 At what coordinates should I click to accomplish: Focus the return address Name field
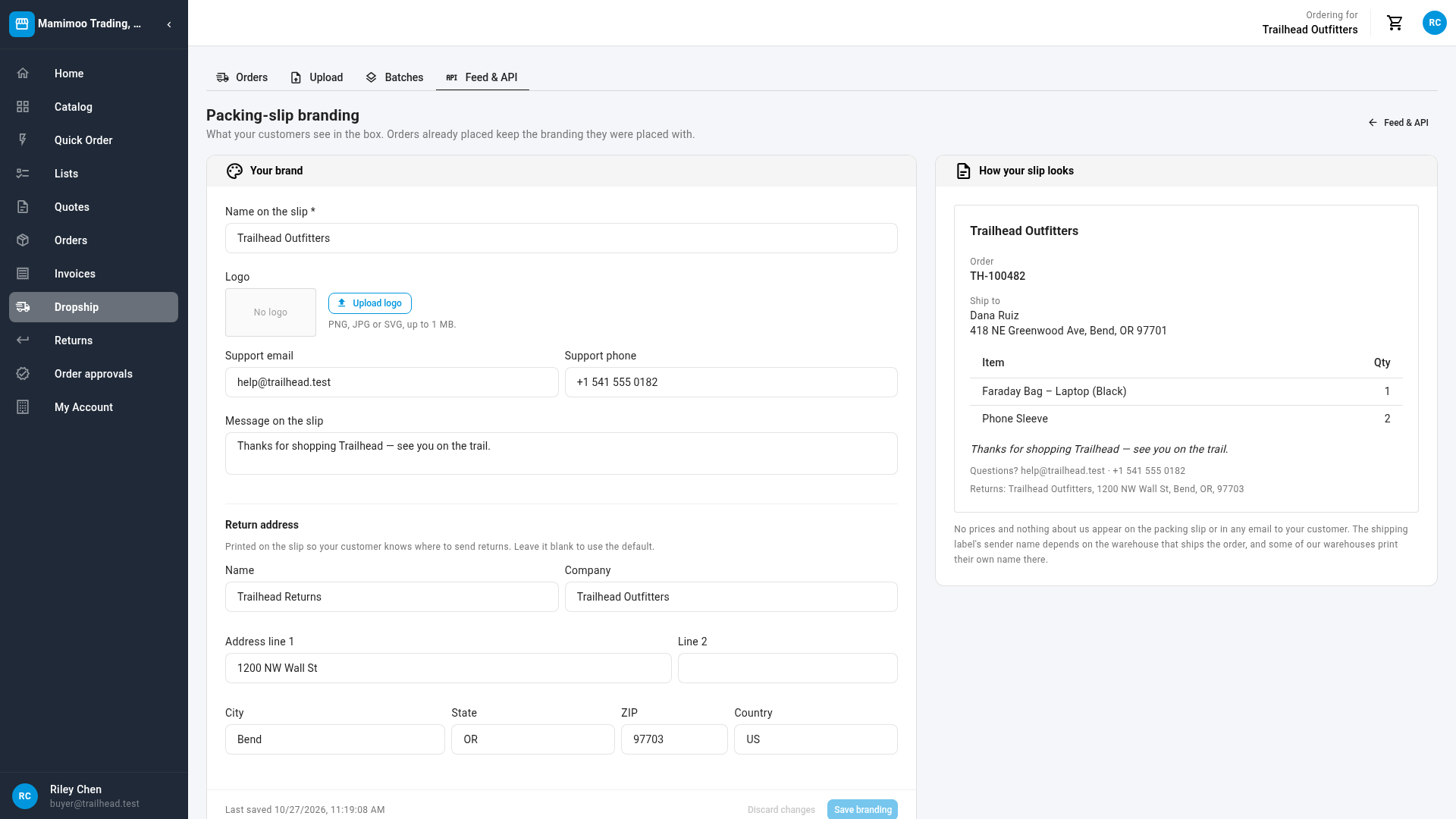click(391, 597)
